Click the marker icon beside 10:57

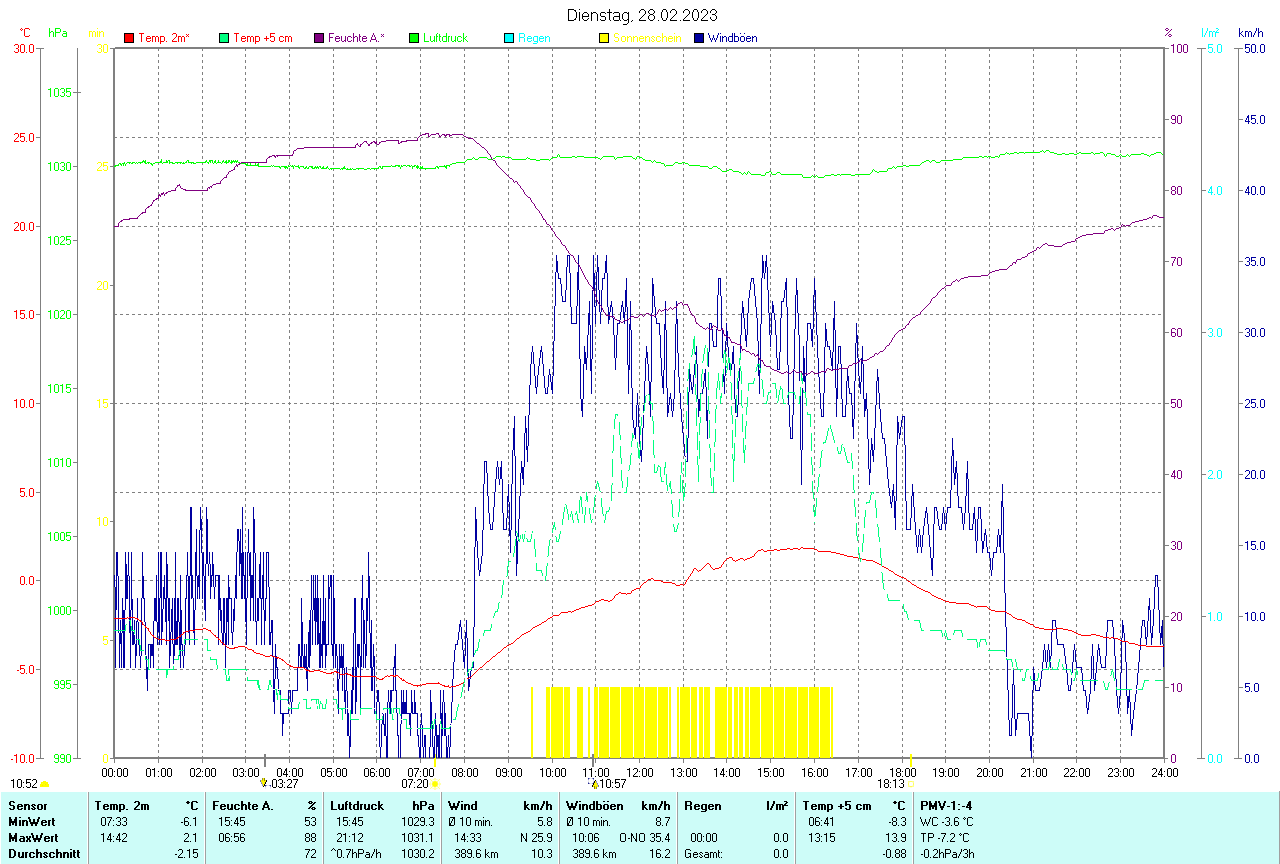tap(594, 784)
